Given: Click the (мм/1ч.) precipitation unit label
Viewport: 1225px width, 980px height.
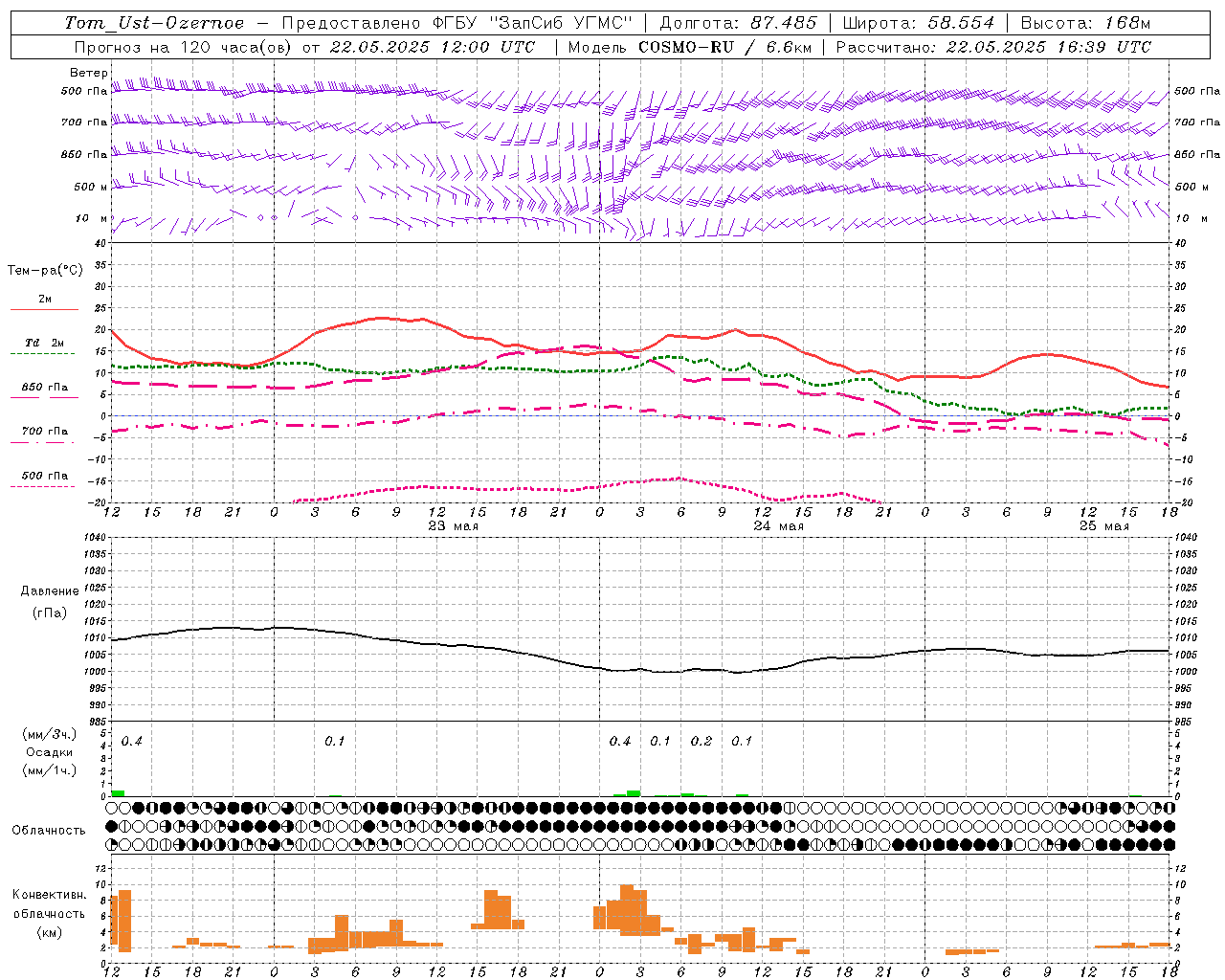Looking at the screenshot, I should (x=50, y=770).
